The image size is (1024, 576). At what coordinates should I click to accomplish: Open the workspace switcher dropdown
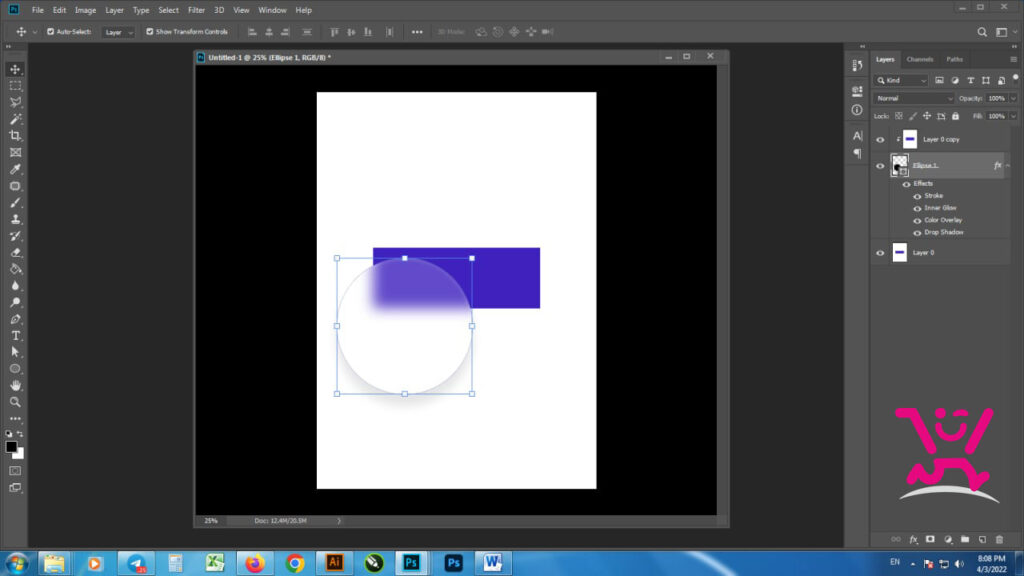[x=1004, y=32]
